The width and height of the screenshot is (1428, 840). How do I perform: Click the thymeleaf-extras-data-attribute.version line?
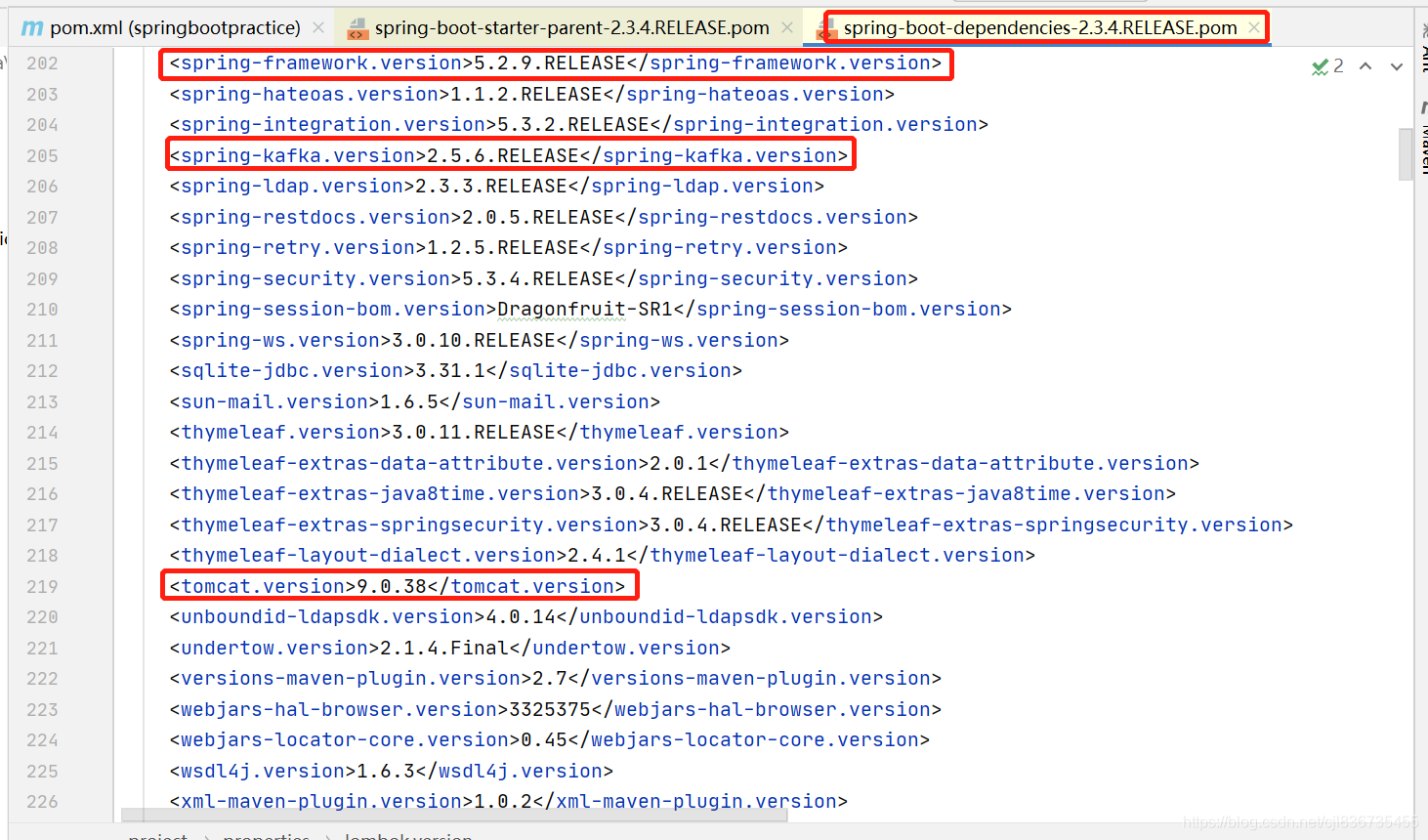click(x=685, y=464)
